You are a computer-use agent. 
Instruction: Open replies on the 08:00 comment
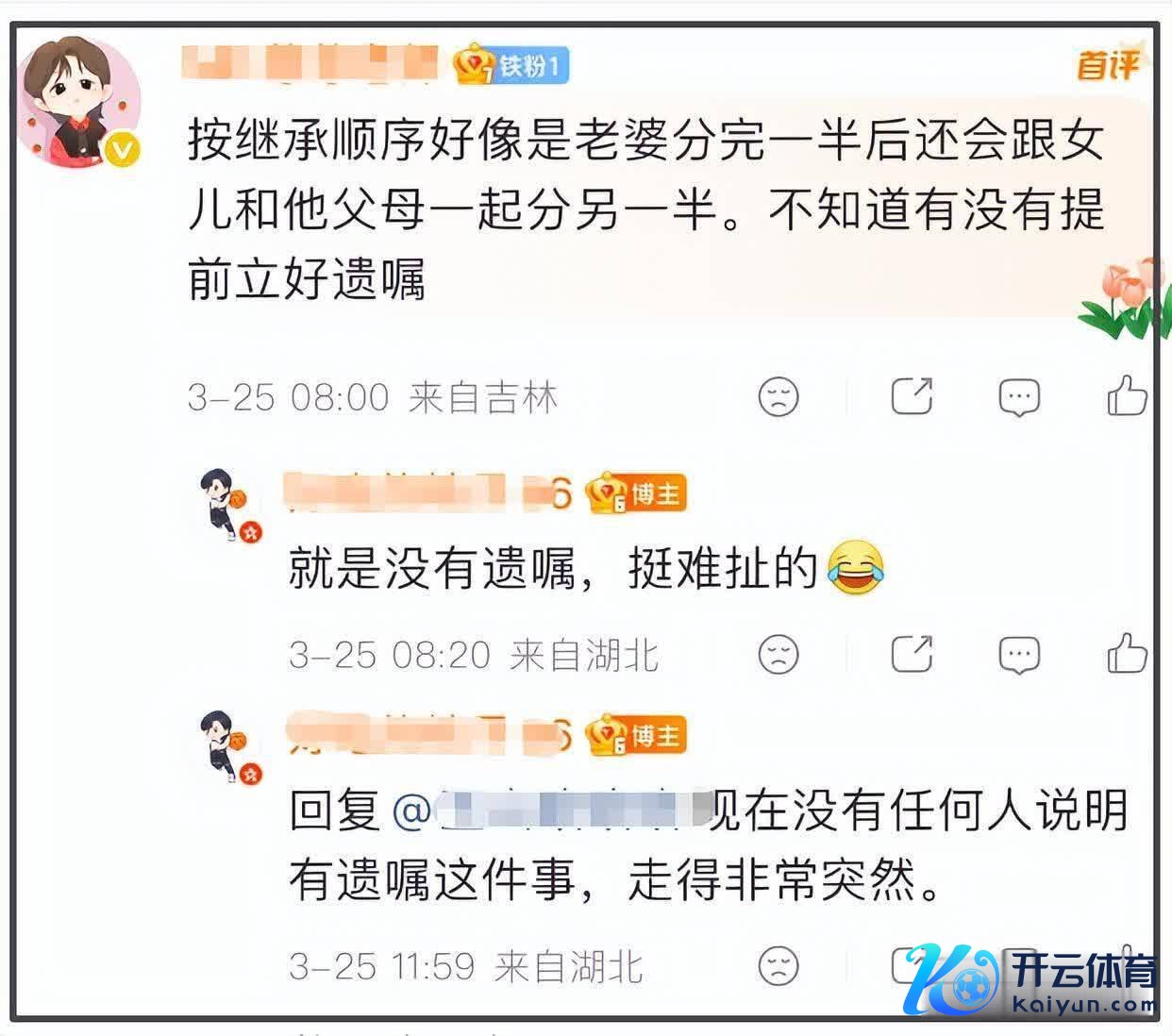pos(1019,397)
